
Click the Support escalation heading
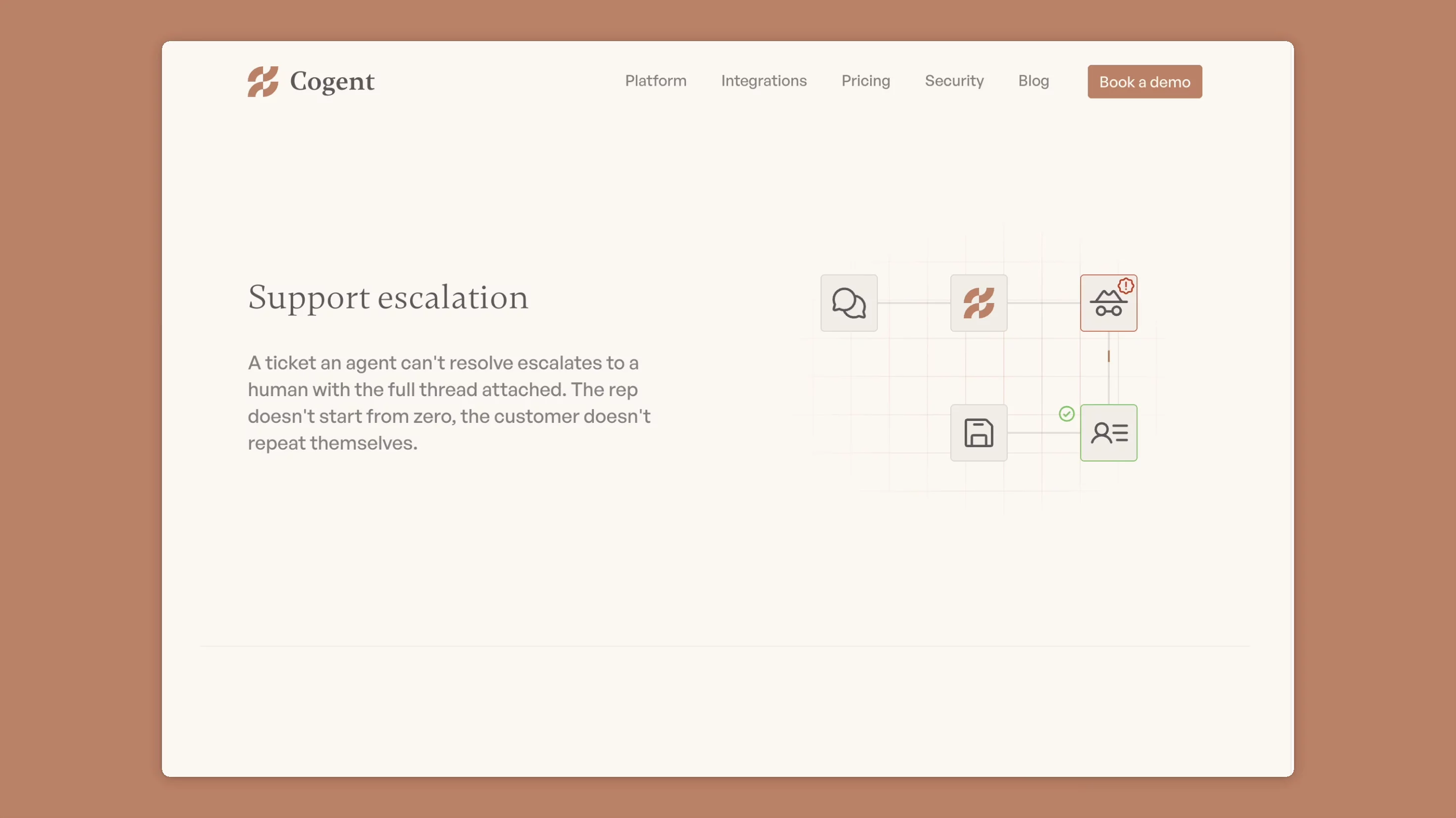coord(388,298)
